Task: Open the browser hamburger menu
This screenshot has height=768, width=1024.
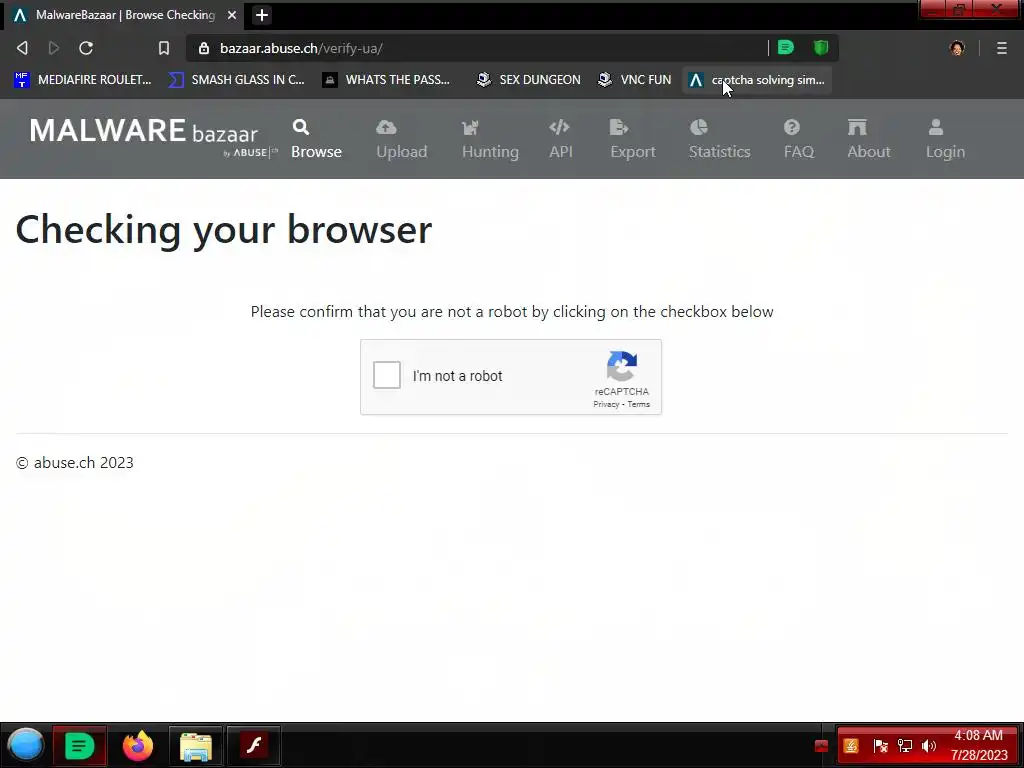Action: tap(1001, 48)
